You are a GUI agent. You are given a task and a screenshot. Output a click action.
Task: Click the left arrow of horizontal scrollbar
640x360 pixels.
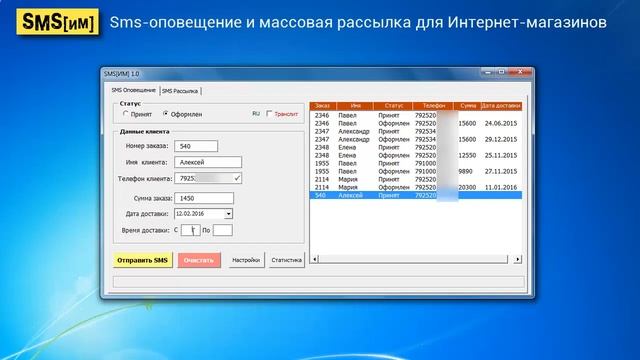point(314,259)
